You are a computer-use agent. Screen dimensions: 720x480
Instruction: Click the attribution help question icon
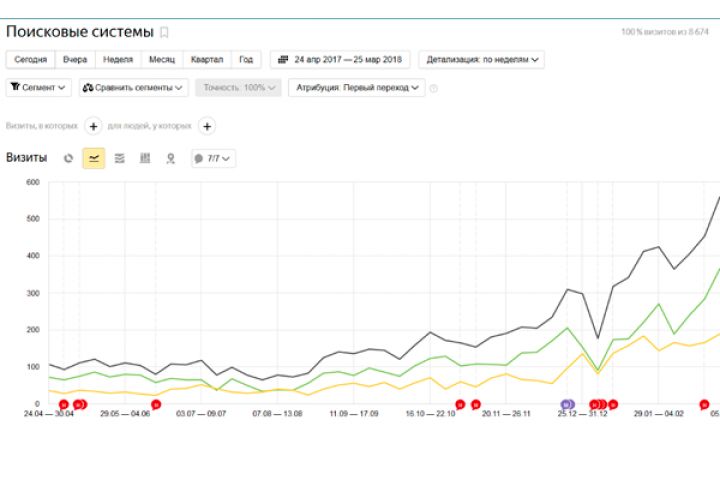434,88
